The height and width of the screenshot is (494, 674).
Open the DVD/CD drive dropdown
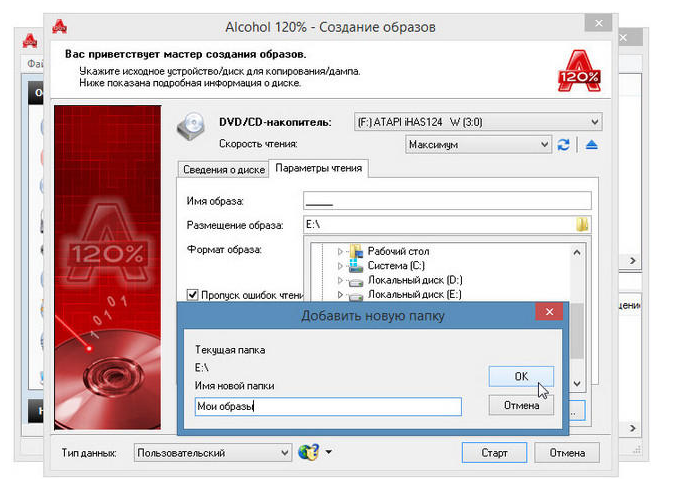[x=594, y=122]
